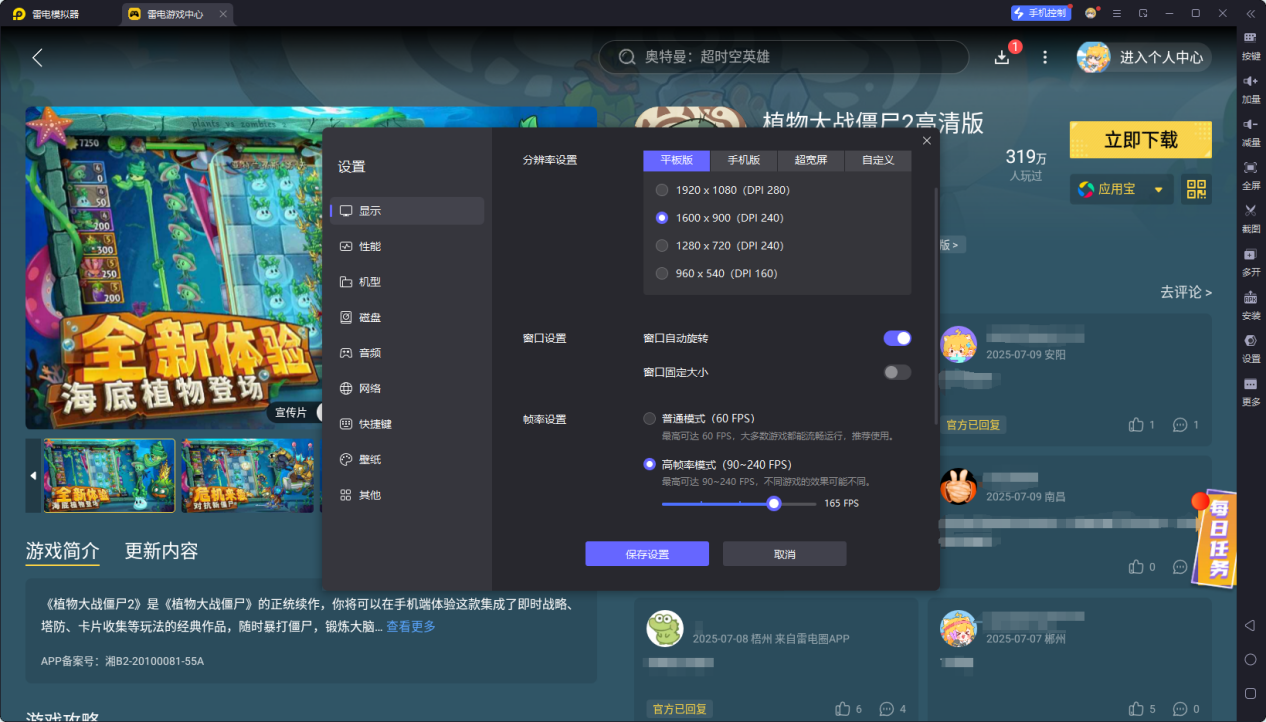Go back with the arrow in game center
The width and height of the screenshot is (1266, 722).
point(37,57)
